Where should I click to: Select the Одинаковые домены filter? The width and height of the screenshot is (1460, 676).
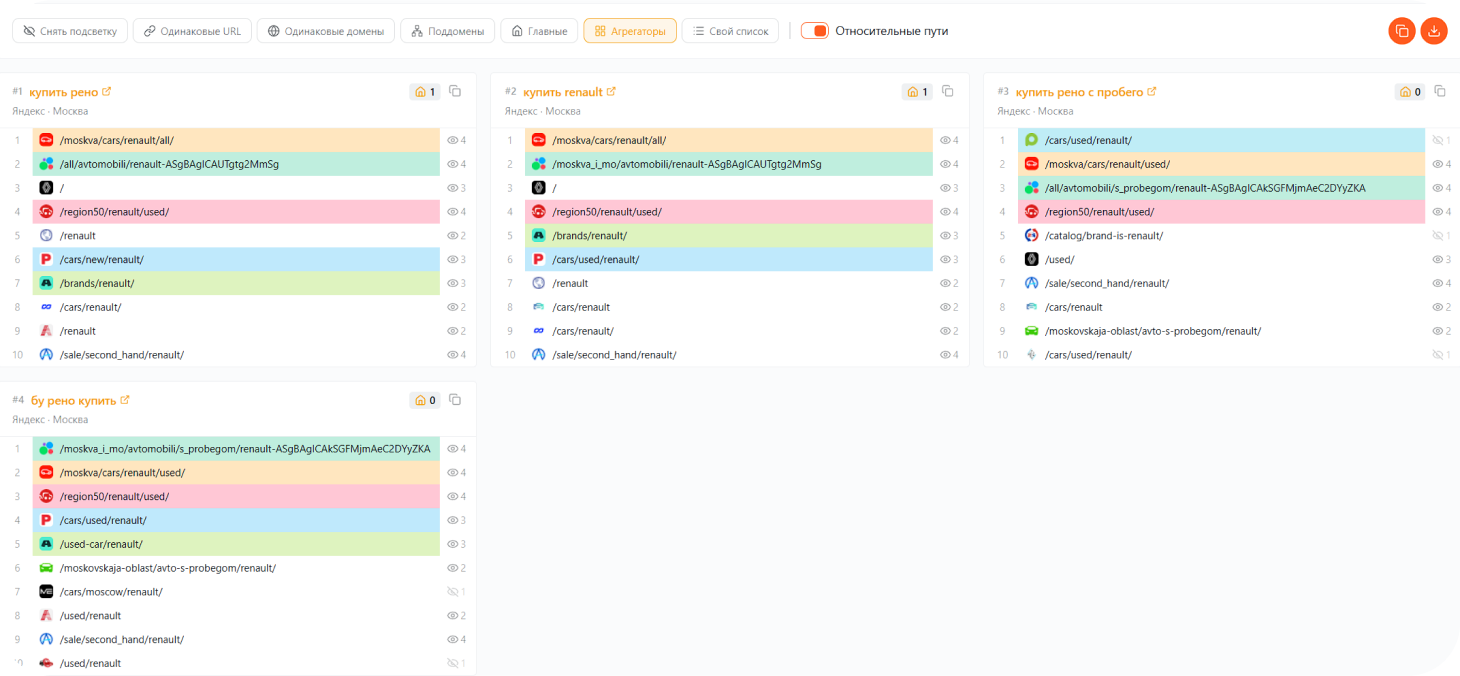coord(325,31)
